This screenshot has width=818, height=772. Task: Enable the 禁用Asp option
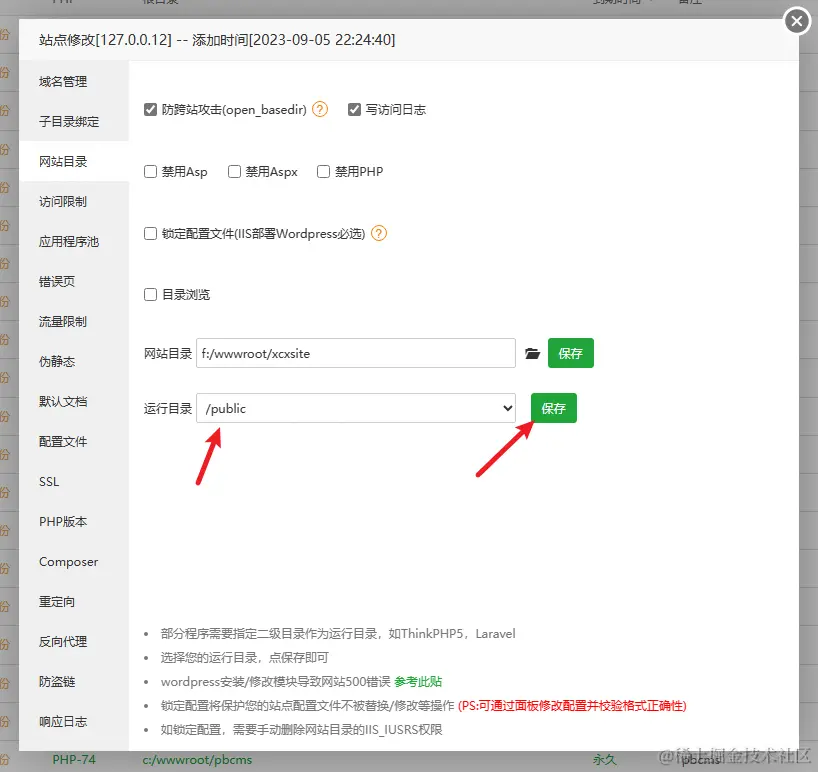150,171
